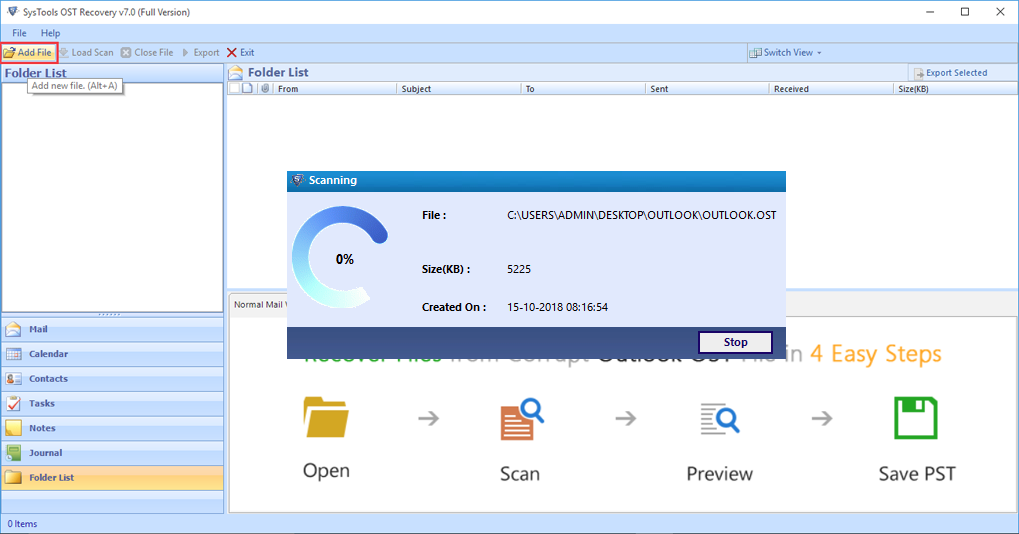
Task: Click the panel splitter grip above Mail
Action: coord(109,314)
